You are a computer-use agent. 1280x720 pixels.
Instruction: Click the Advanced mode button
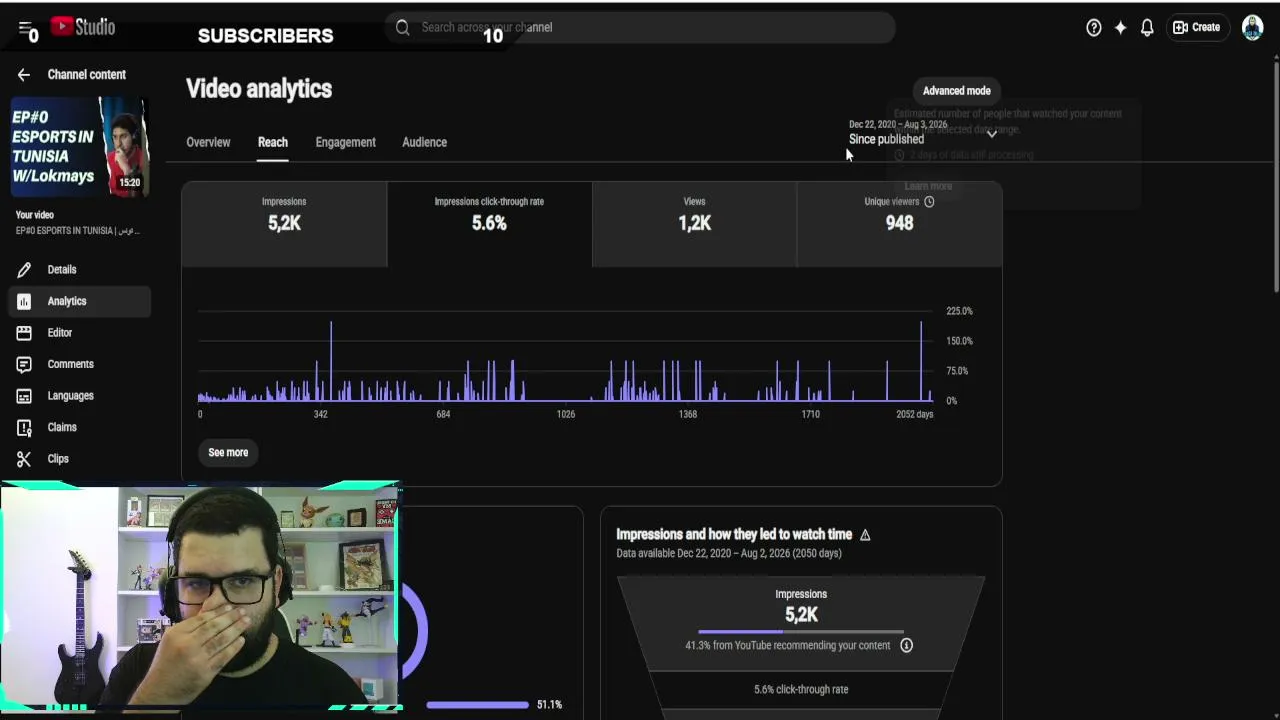(957, 91)
